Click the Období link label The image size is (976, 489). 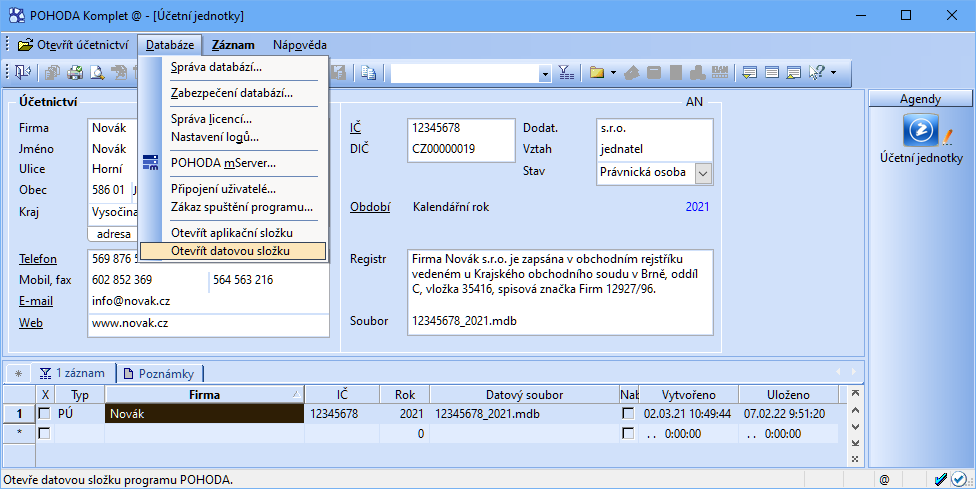coord(370,207)
